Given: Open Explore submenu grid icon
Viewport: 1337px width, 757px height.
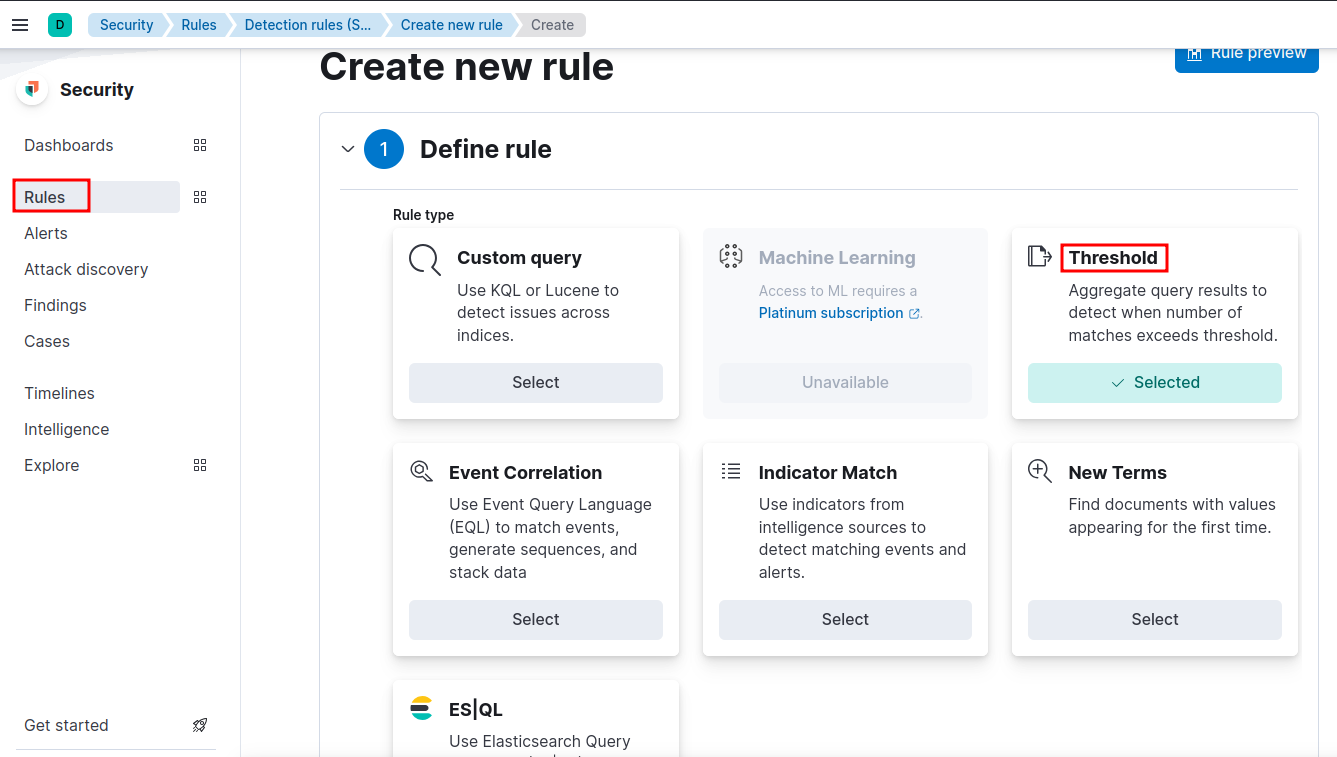Looking at the screenshot, I should pyautogui.click(x=200, y=465).
